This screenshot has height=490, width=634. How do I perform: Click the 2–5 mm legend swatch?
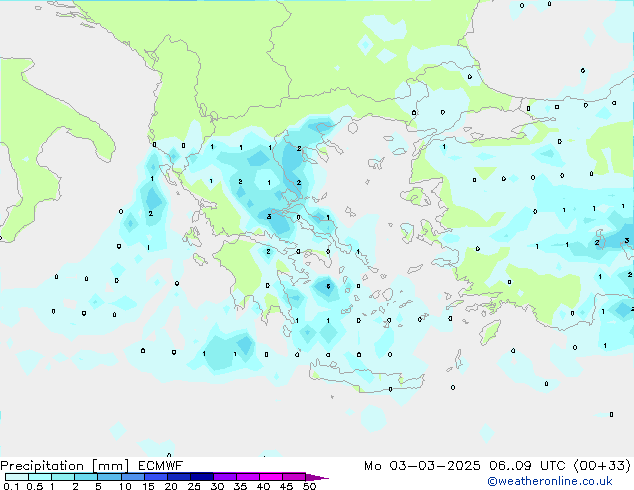point(86,477)
